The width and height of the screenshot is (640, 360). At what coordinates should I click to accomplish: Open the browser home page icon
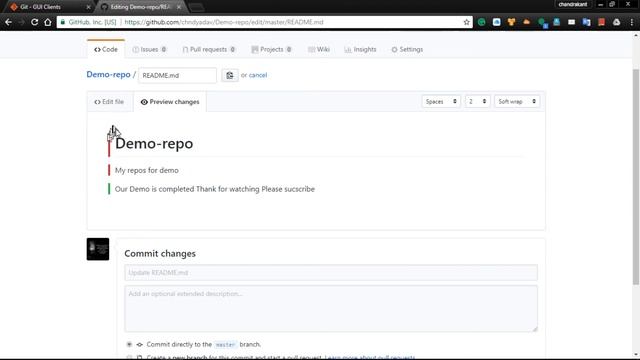pos(48,22)
